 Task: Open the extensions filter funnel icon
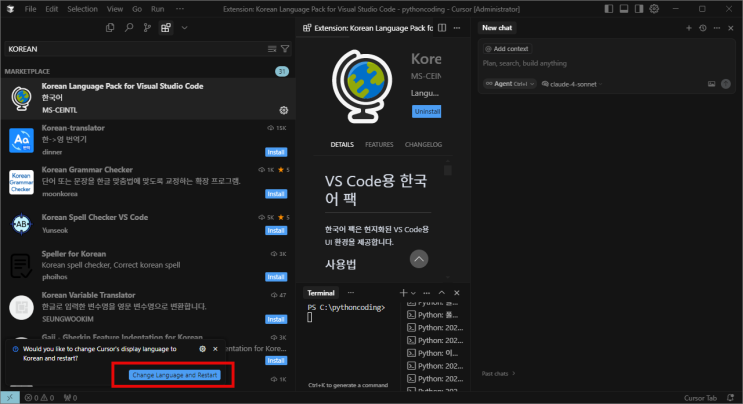point(285,49)
